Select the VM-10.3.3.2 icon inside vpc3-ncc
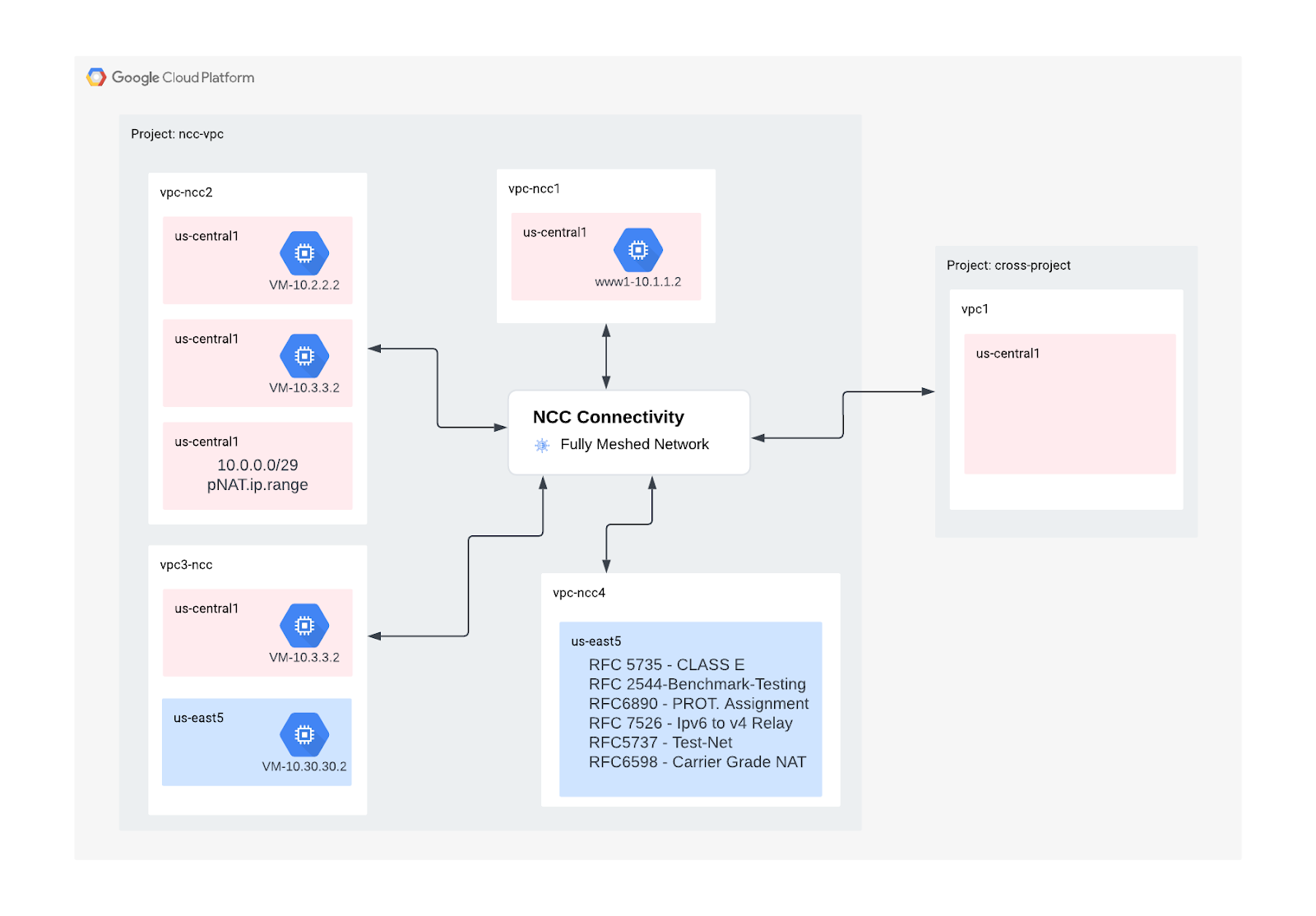Viewport: 1316px width, 916px height. (304, 625)
